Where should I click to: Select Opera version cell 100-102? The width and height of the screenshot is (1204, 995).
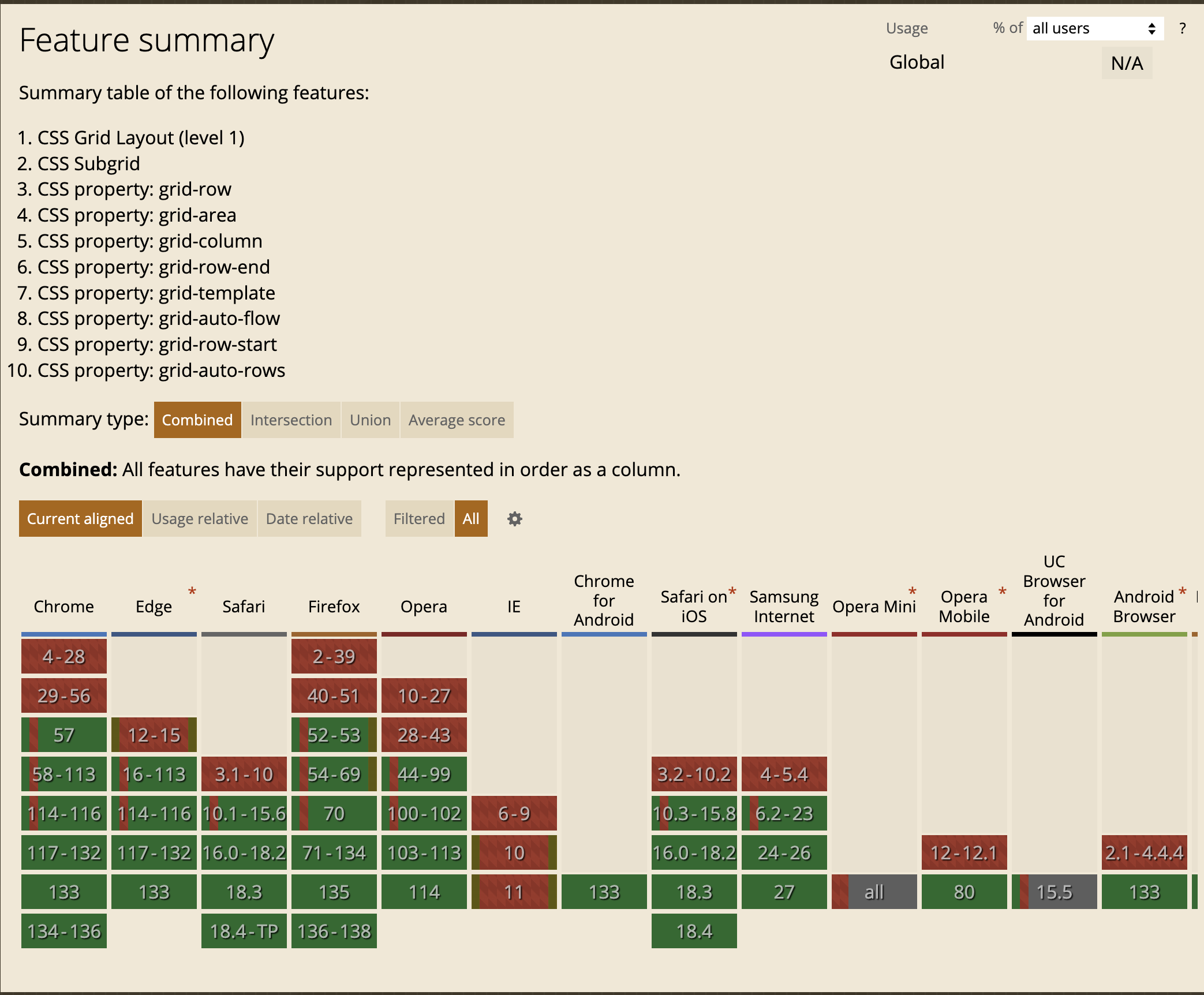click(x=424, y=813)
